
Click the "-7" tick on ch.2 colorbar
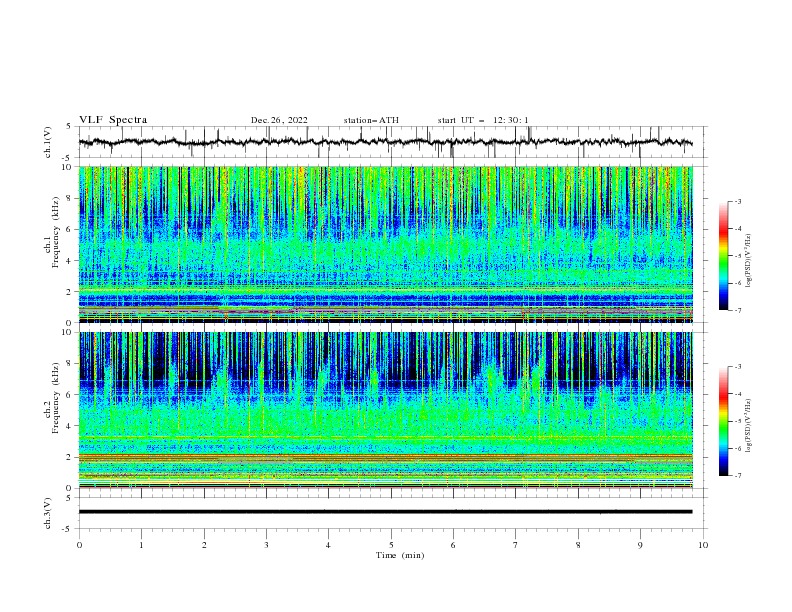(x=737, y=475)
